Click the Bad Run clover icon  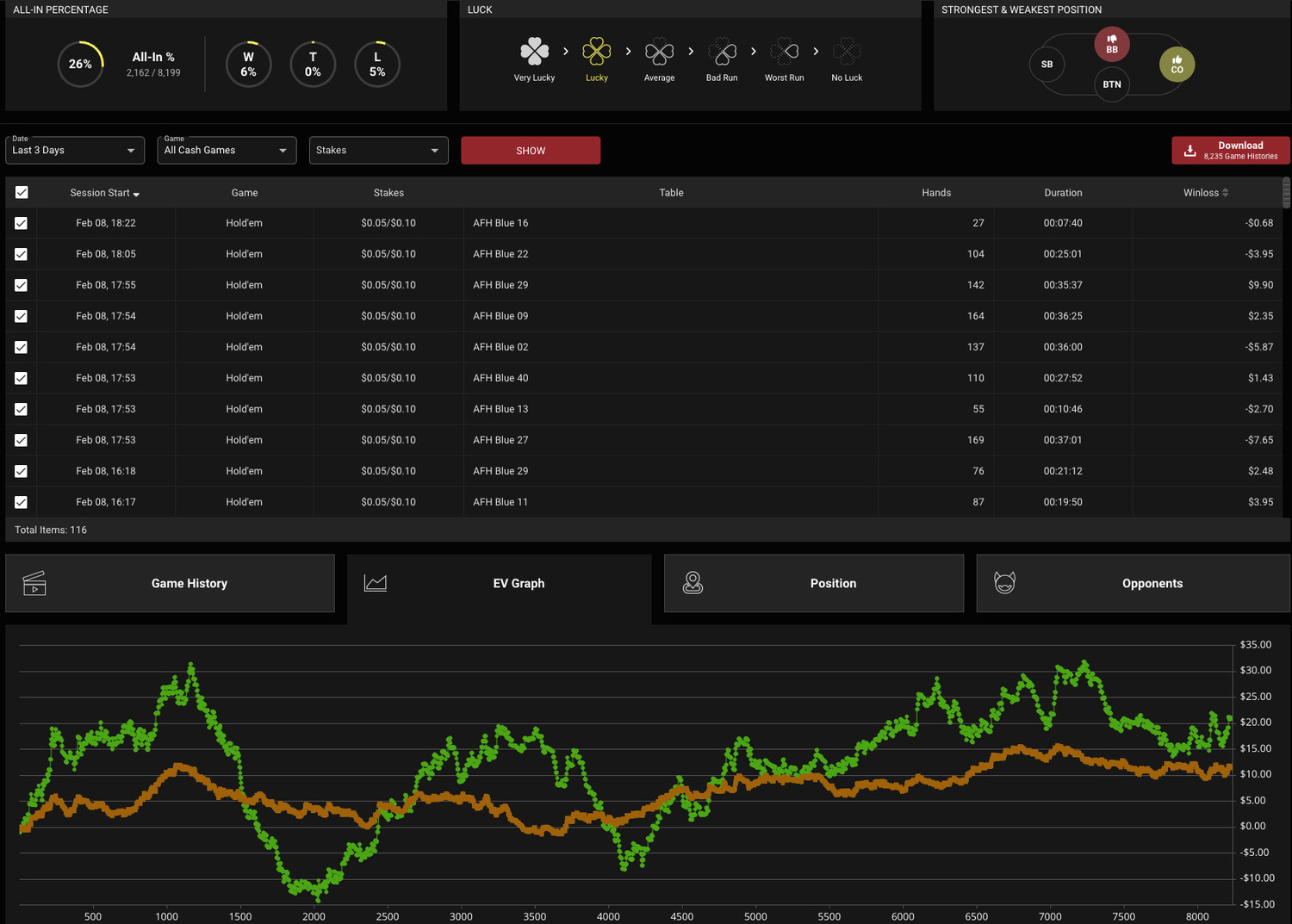pyautogui.click(x=722, y=52)
